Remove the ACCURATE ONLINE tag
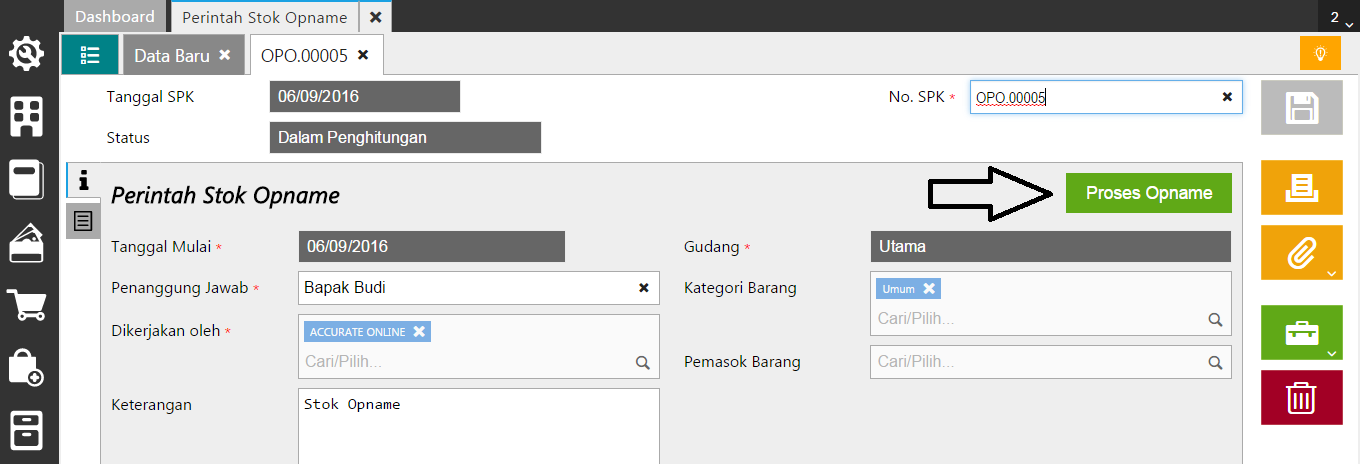 419,331
